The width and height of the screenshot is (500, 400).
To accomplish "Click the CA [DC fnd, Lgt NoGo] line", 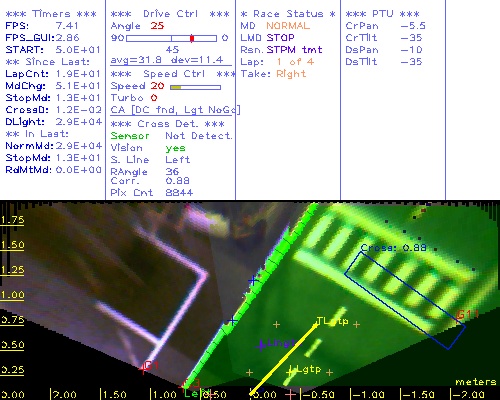I will click(175, 110).
